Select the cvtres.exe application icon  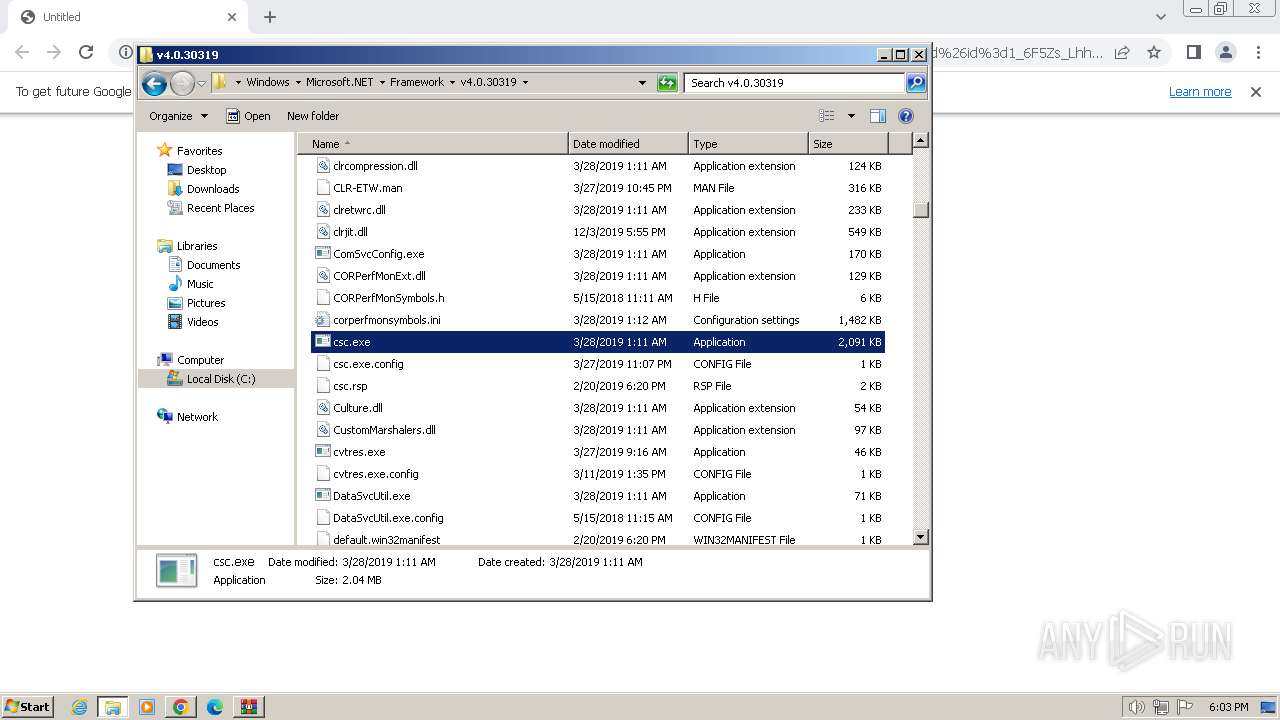pyautogui.click(x=323, y=452)
